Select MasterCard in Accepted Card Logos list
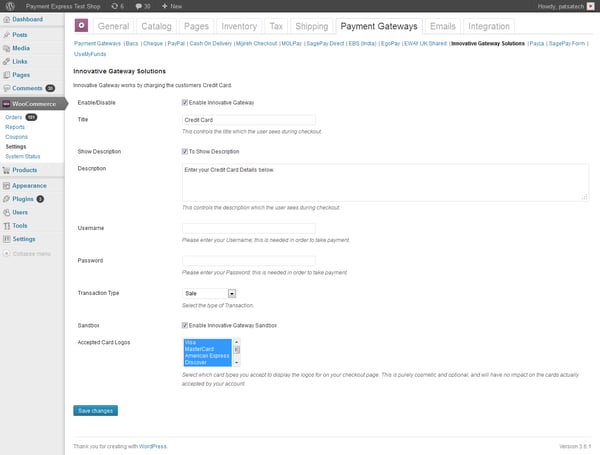The width and height of the screenshot is (600, 455). point(207,348)
